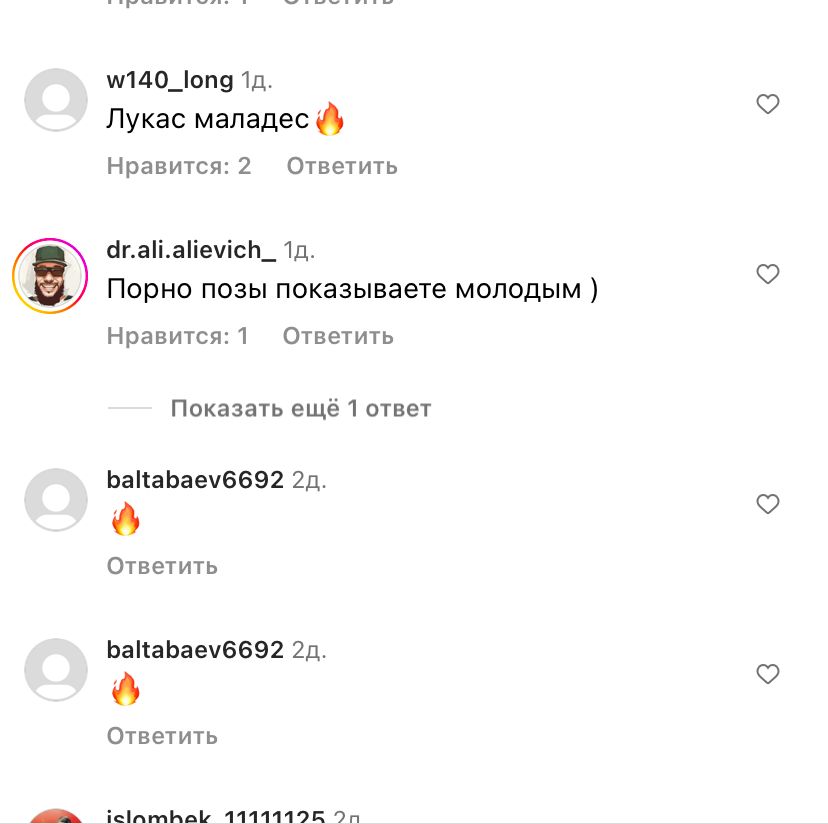Reply to w140_long via Ответить
The width and height of the screenshot is (828, 824).
[342, 166]
